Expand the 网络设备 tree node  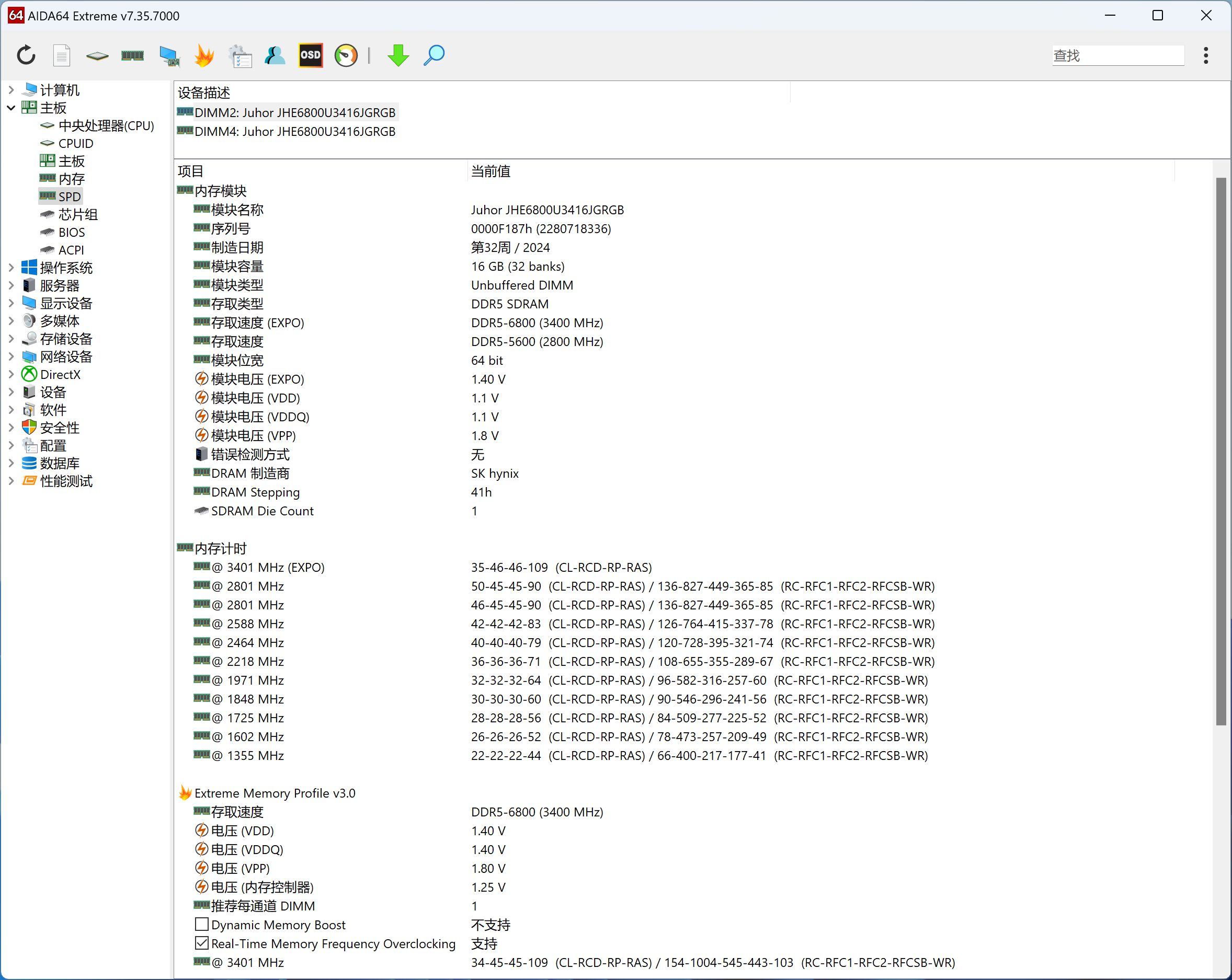tap(11, 356)
